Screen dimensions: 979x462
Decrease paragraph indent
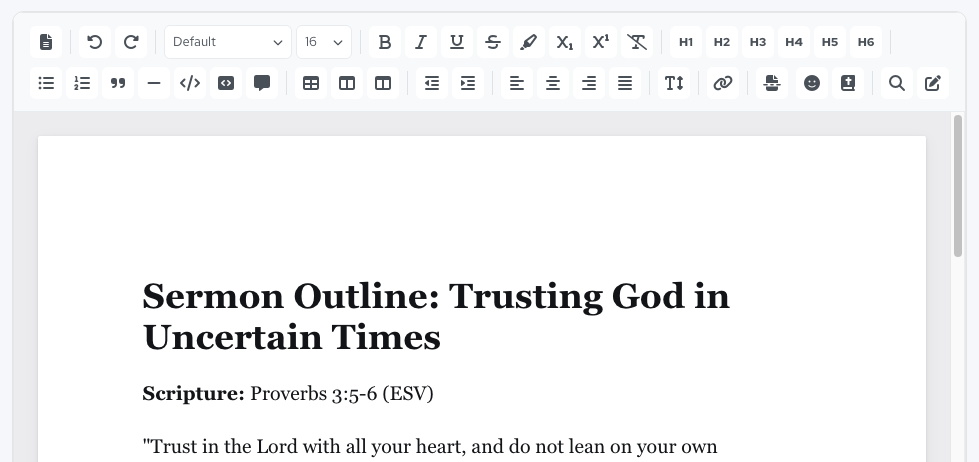click(x=431, y=83)
